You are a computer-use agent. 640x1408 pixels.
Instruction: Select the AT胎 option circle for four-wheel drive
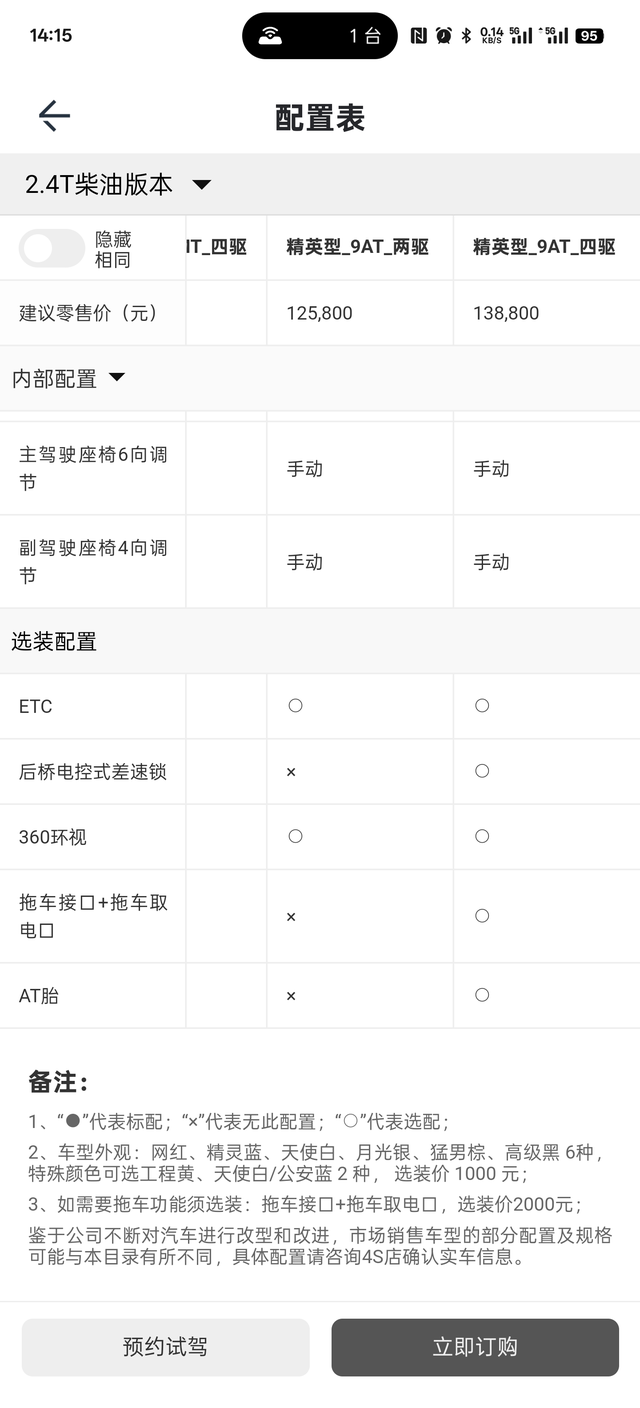coord(481,995)
